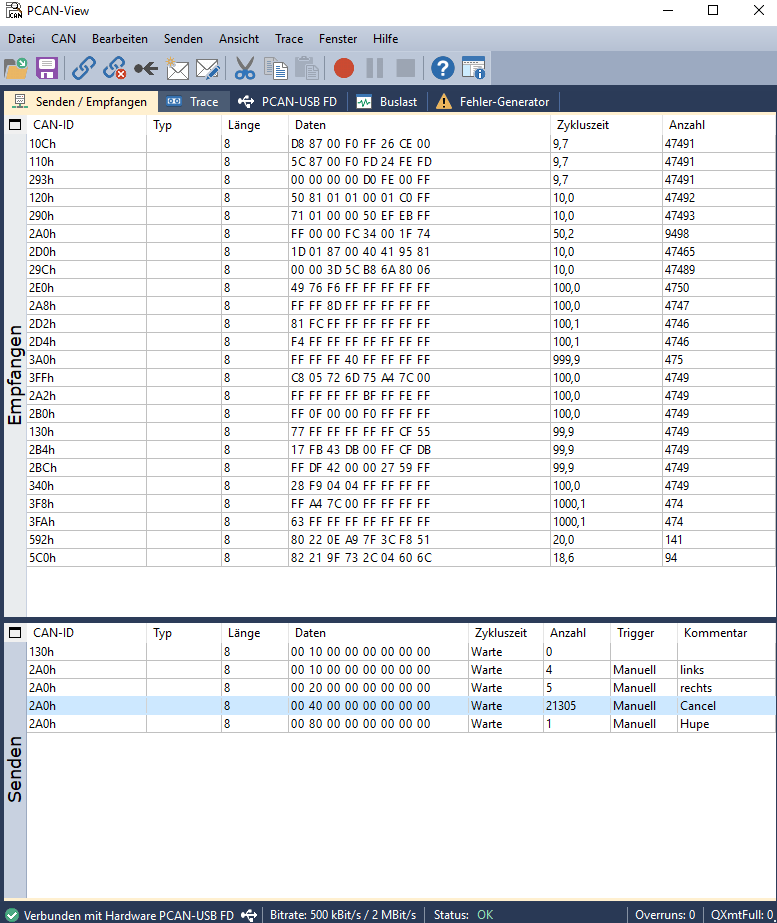Open the Ansicht menu
This screenshot has width=777, height=923.
click(239, 39)
